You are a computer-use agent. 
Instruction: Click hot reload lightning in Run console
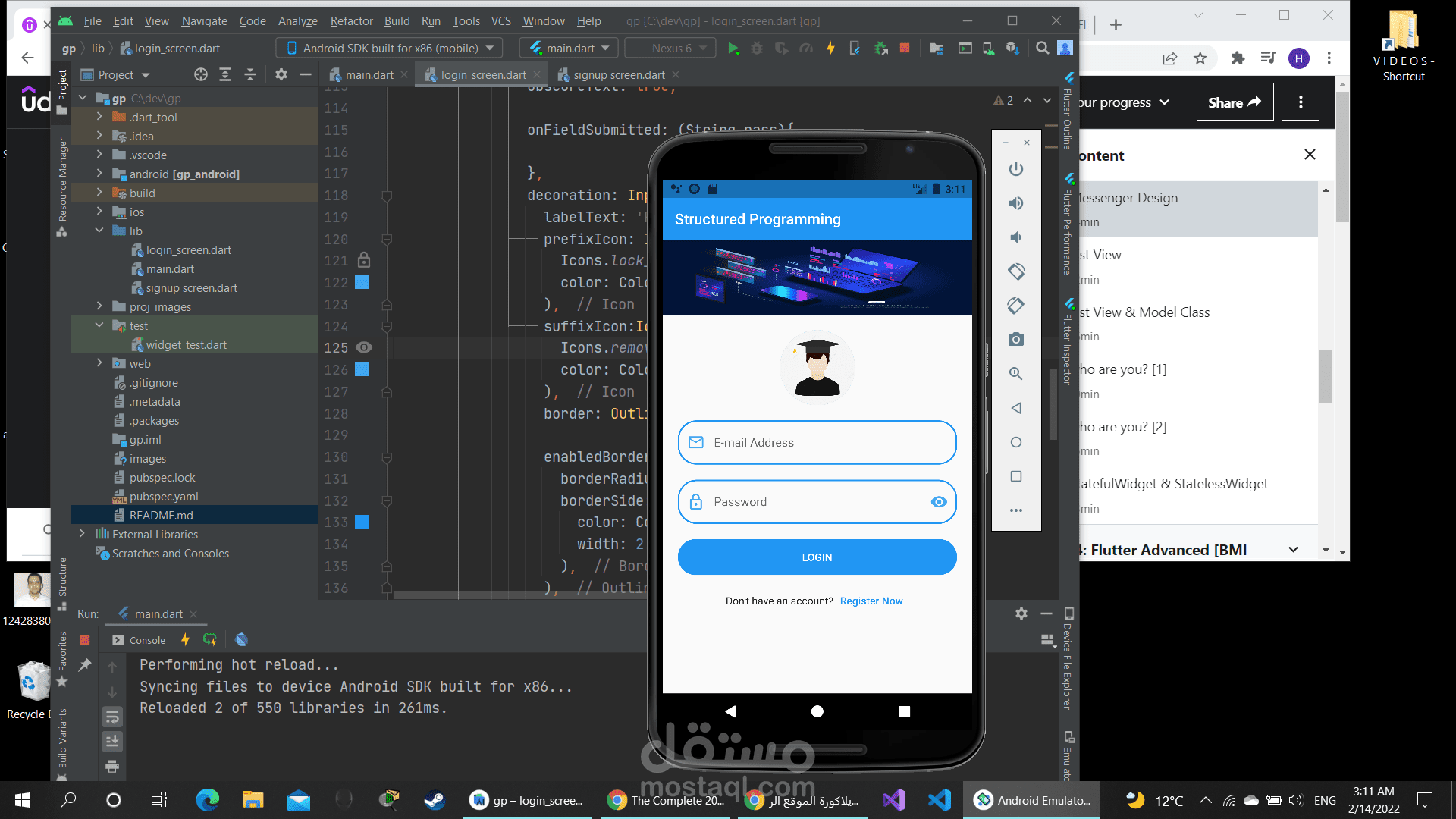point(185,640)
